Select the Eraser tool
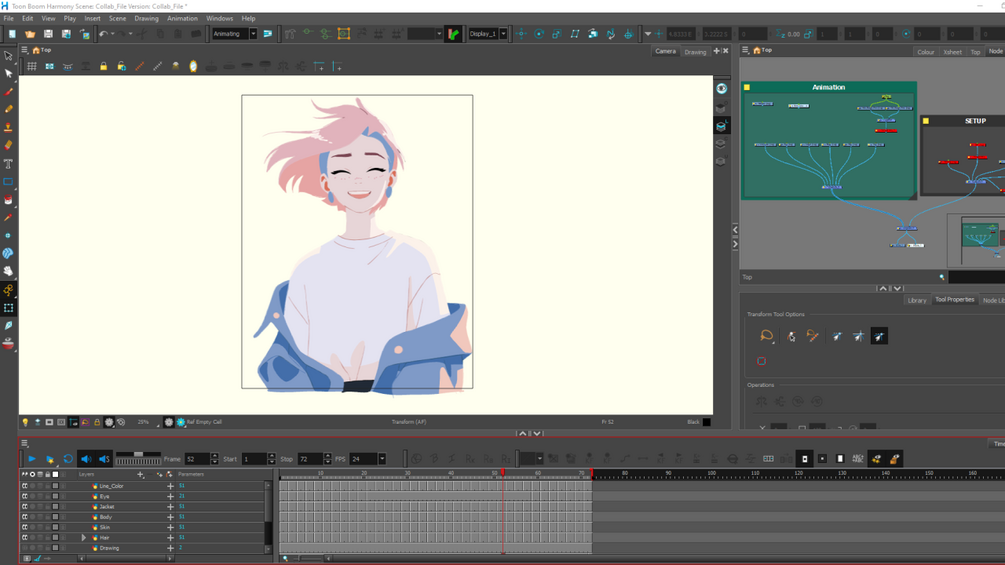The height and width of the screenshot is (565, 1005). click(8, 145)
